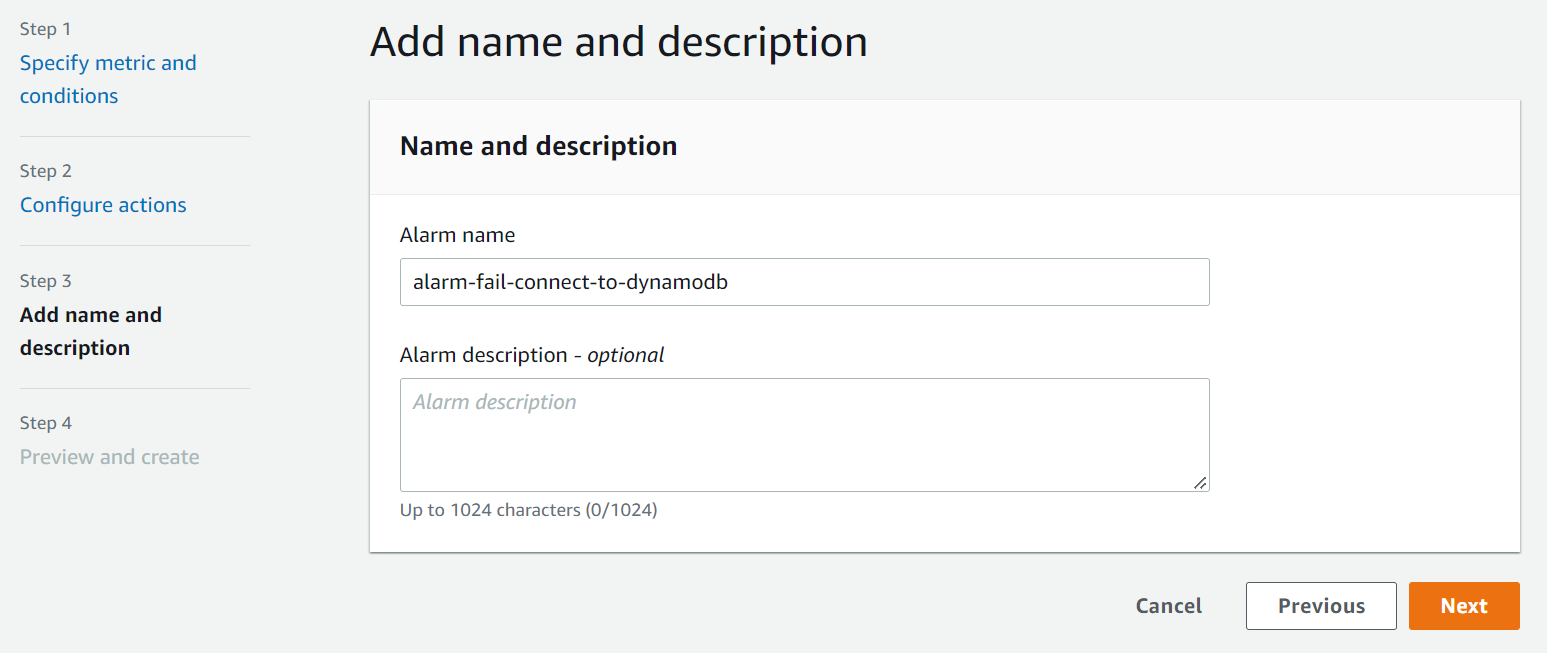This screenshot has height=653, width=1547.
Task: Click the greyed-out Preview and create step
Action: pos(110,457)
